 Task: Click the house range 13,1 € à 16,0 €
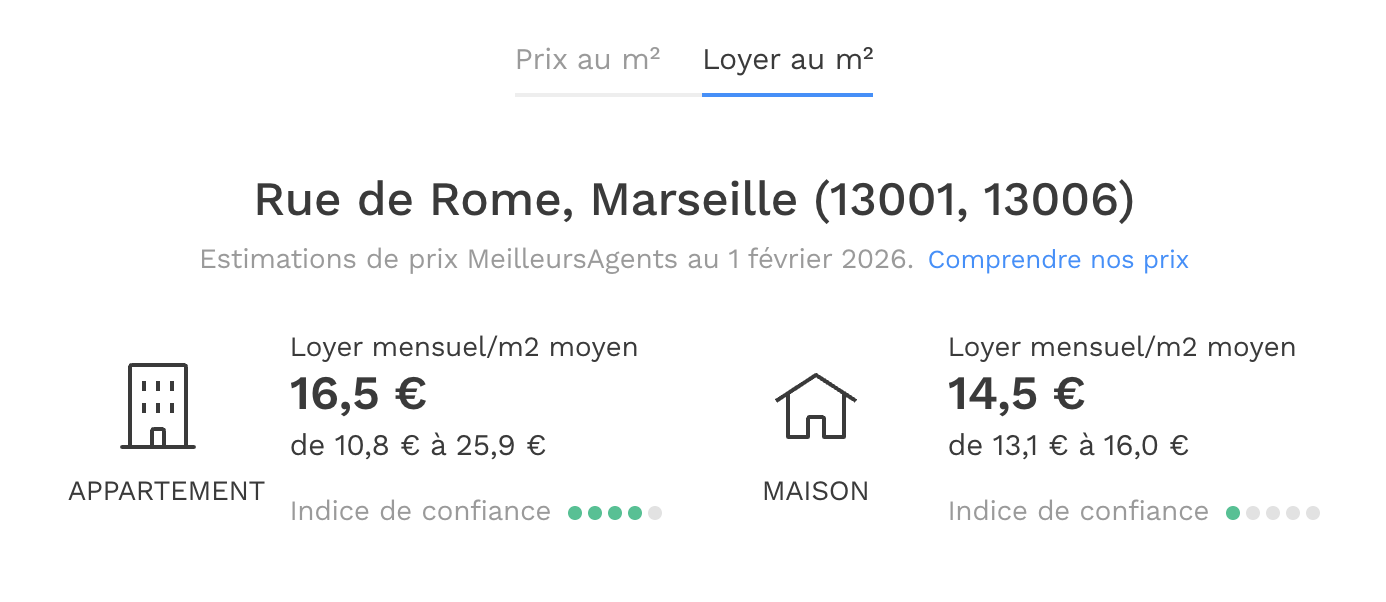[x=1068, y=445]
